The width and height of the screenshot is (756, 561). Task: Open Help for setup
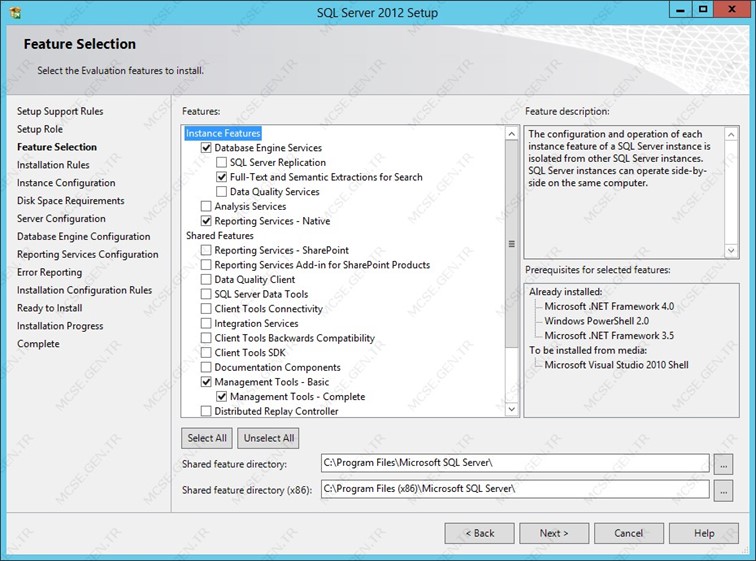click(704, 533)
